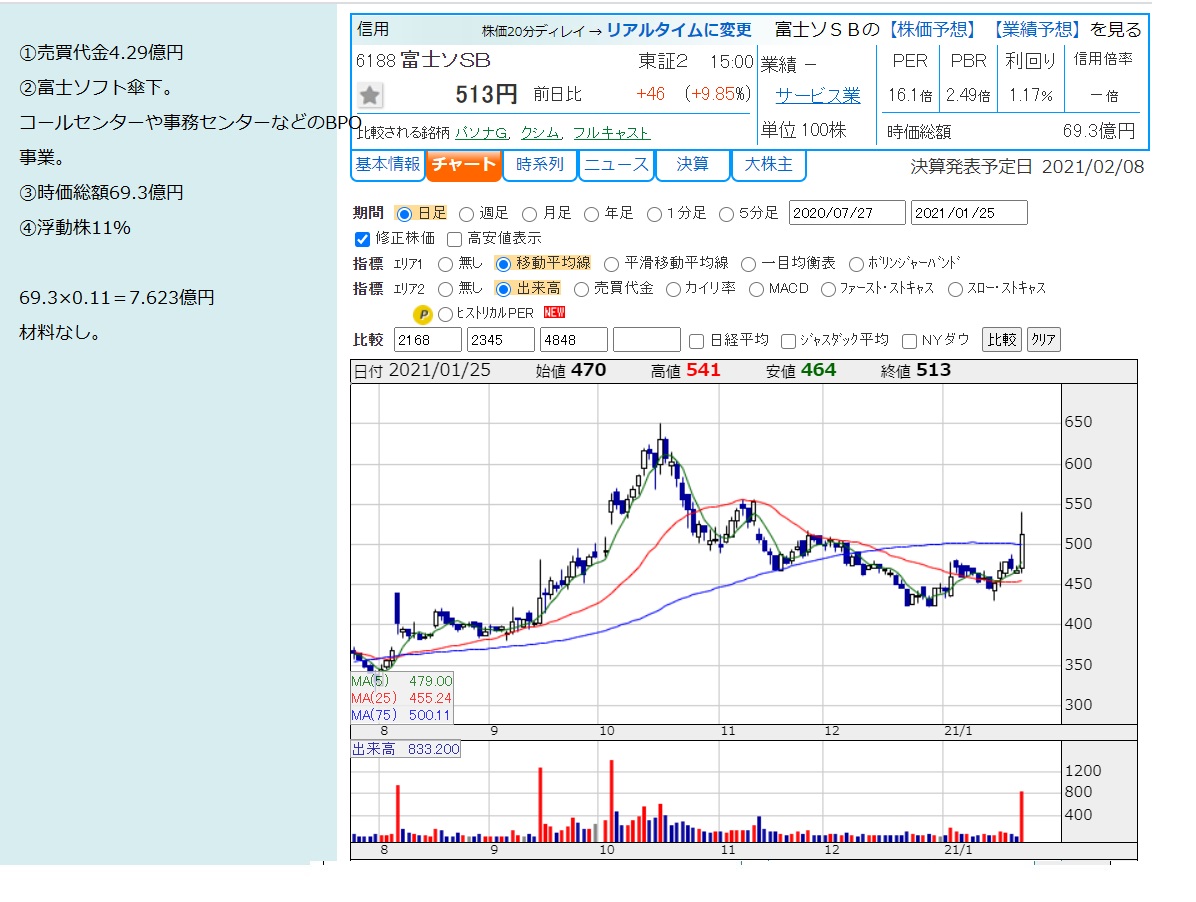The image size is (1196, 902).
Task: Click the MA(75) legend value 500.11
Action: 429,715
